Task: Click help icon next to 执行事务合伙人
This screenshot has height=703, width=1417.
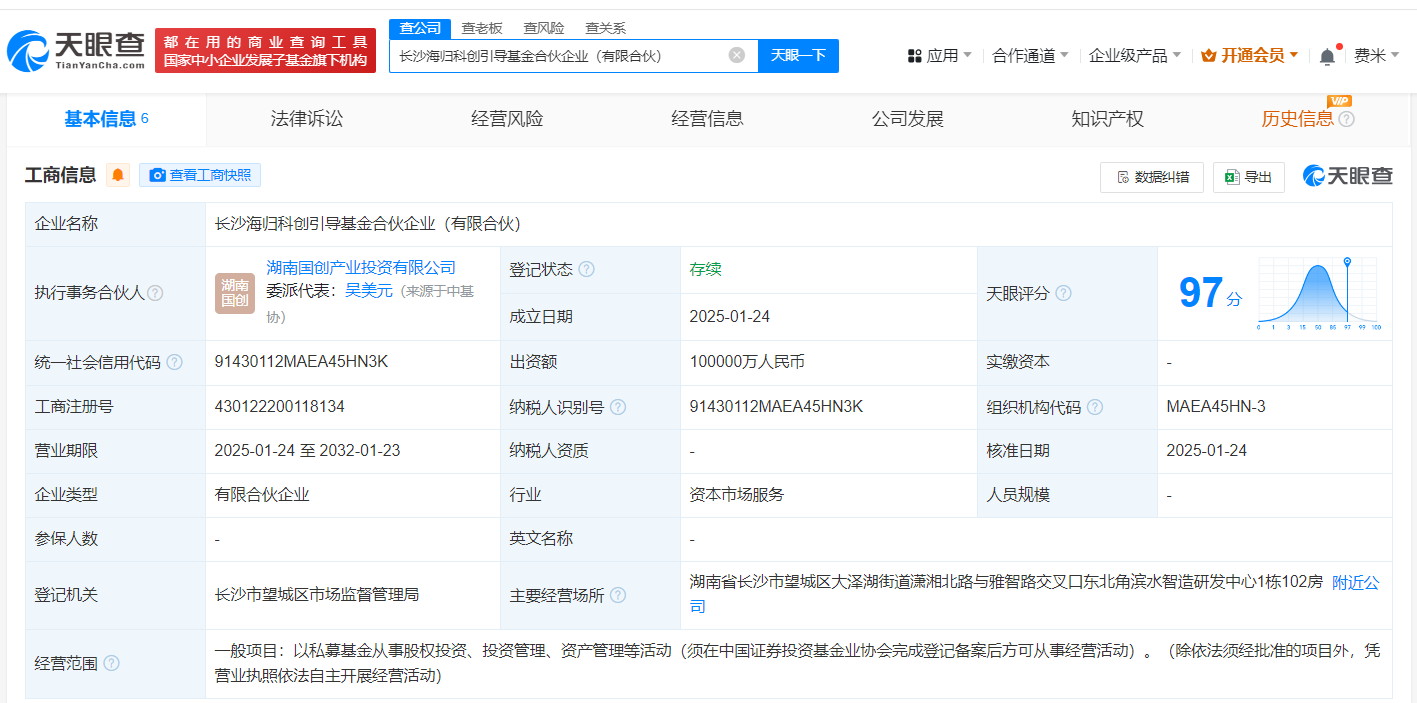Action: coord(155,294)
